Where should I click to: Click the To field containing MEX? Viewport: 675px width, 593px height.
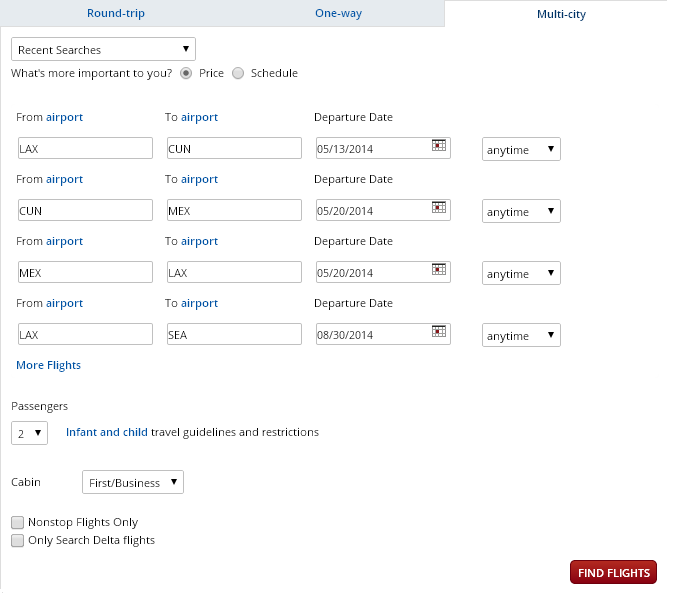pos(234,210)
